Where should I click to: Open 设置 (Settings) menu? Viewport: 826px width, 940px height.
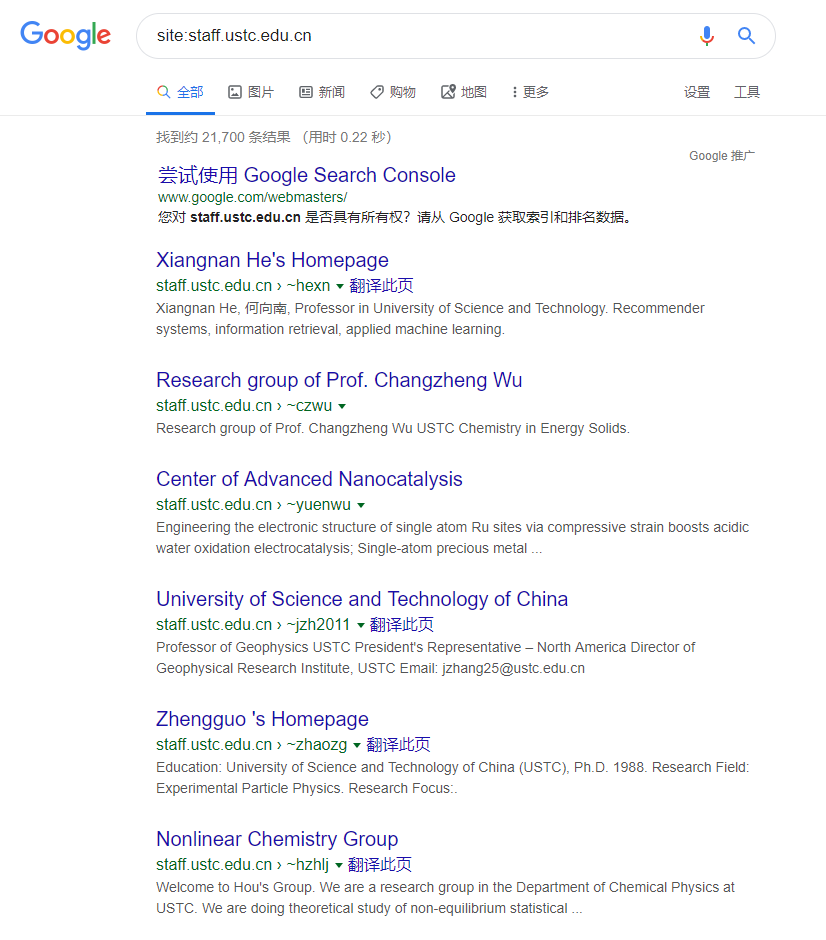click(697, 92)
